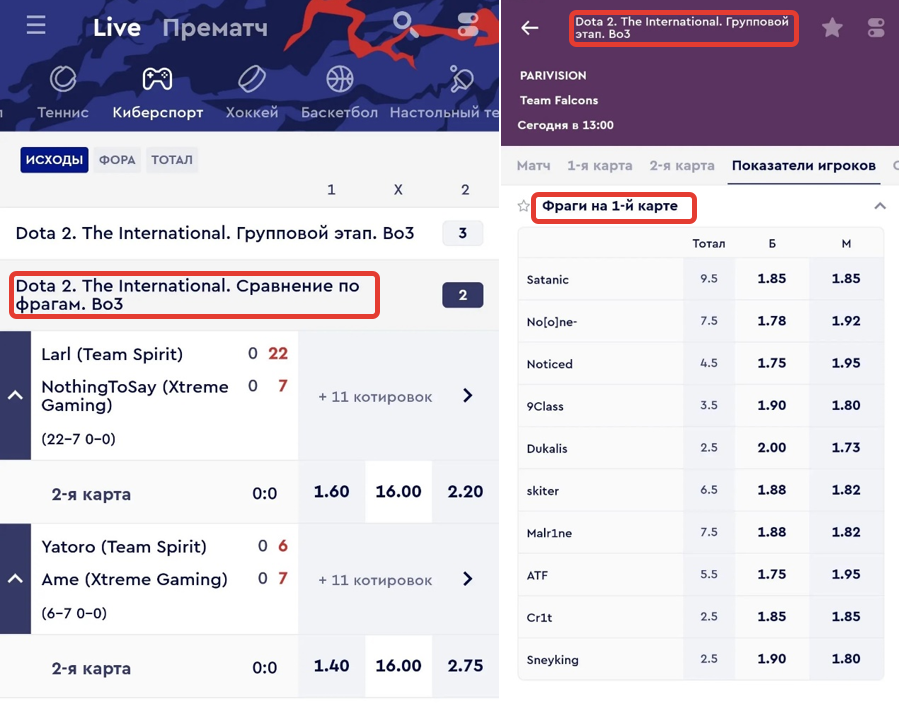Select Sneyking under 2.5 at 1.80
This screenshot has width=899, height=705.
(x=846, y=659)
